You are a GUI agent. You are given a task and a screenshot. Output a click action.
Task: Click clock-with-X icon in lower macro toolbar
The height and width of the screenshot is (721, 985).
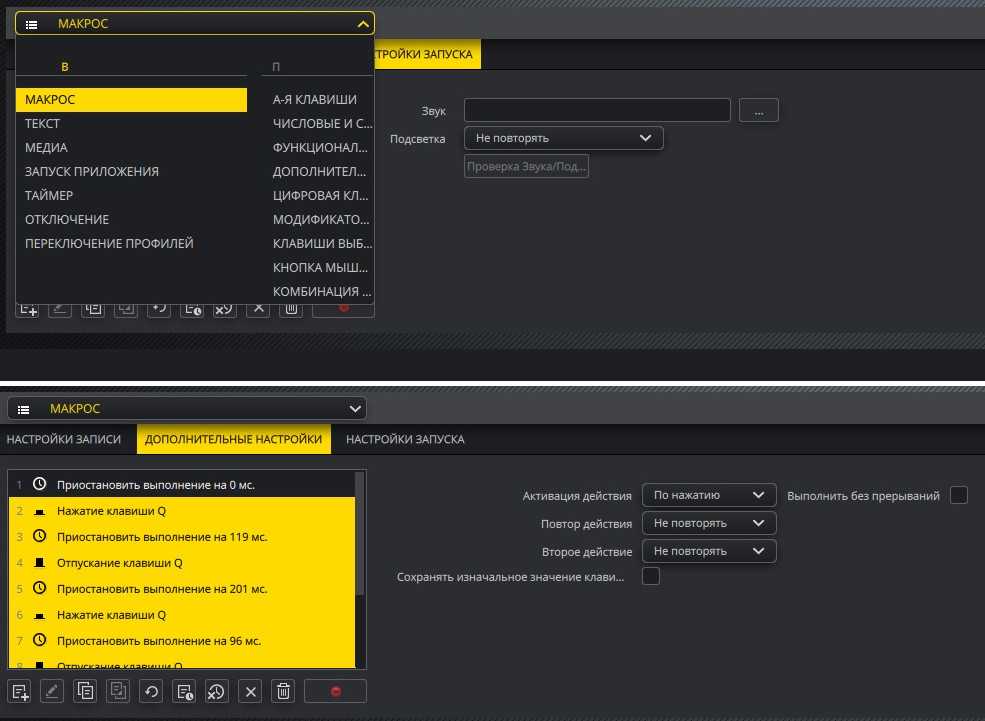point(217,691)
